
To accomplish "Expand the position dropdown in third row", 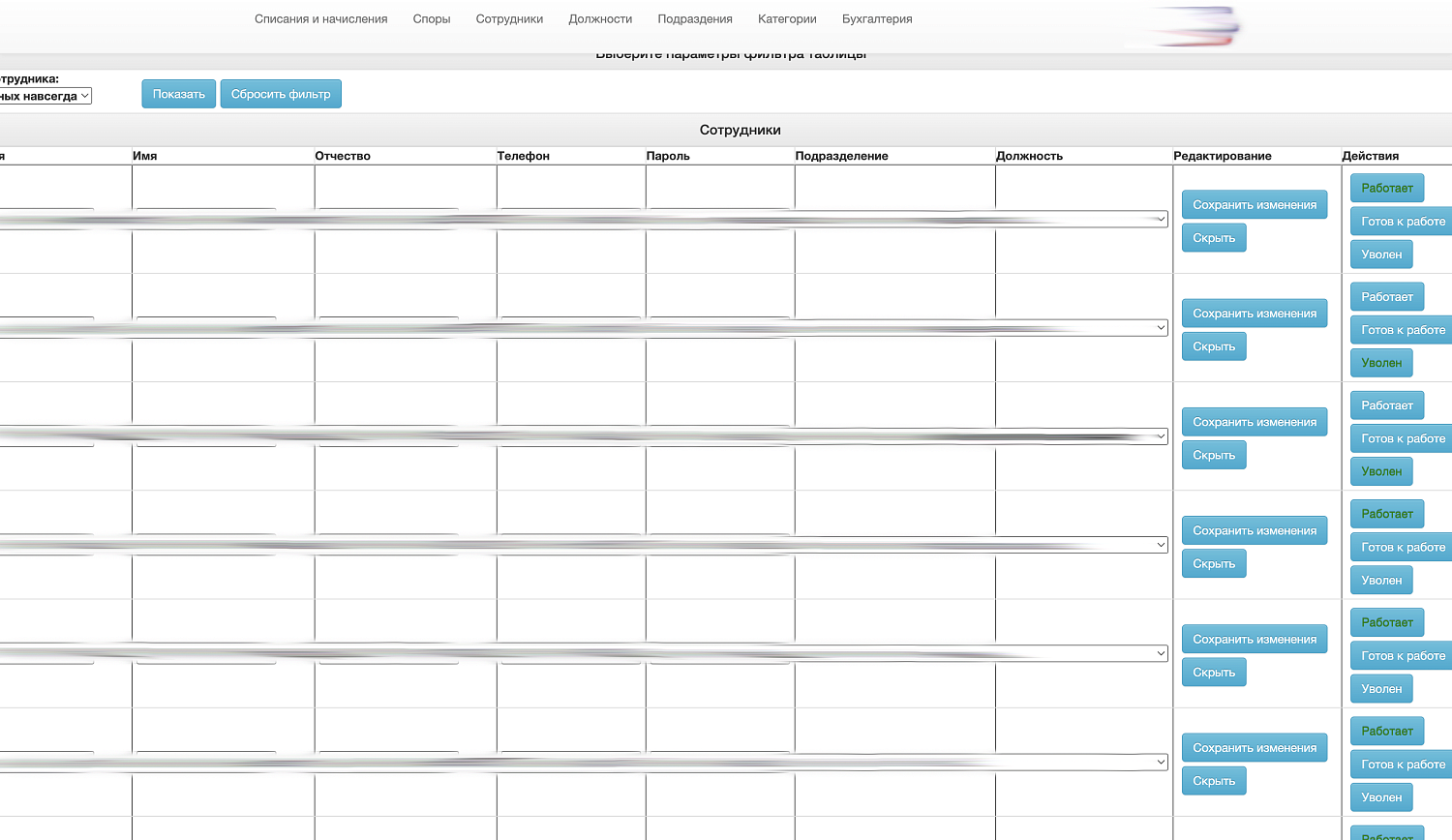I will pos(1160,436).
